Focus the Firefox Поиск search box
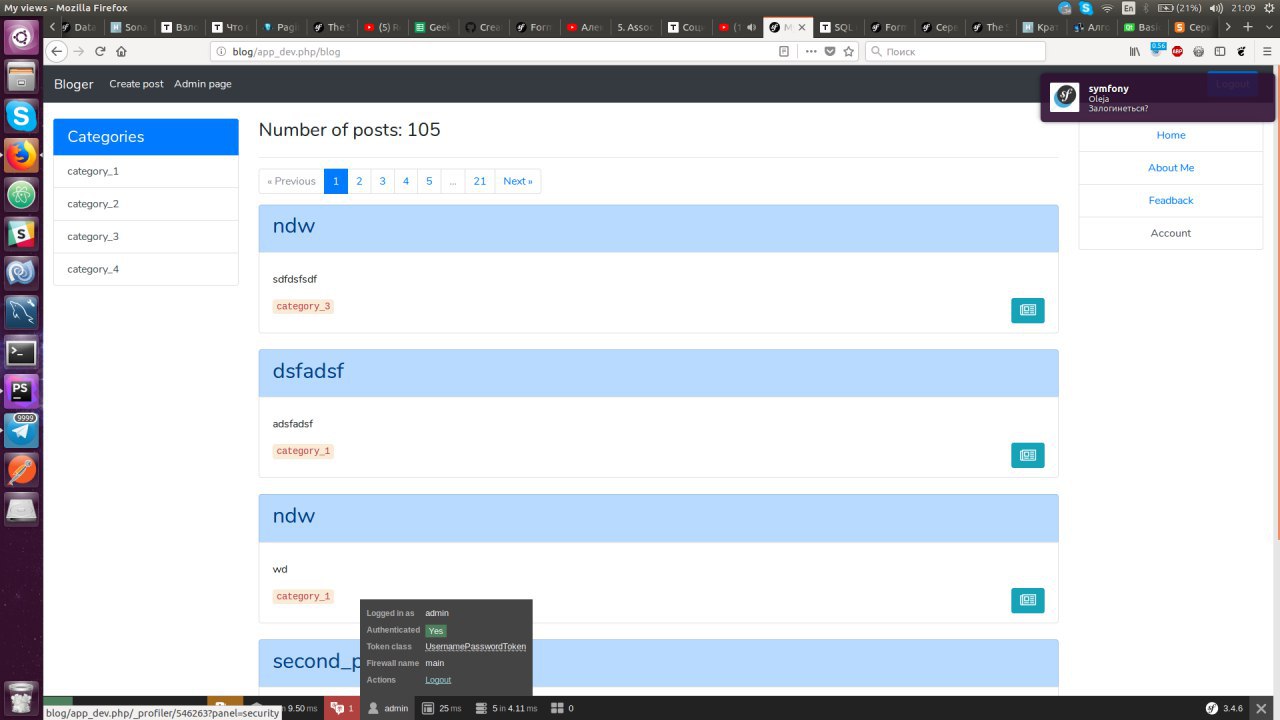The width and height of the screenshot is (1280, 720). (x=954, y=51)
